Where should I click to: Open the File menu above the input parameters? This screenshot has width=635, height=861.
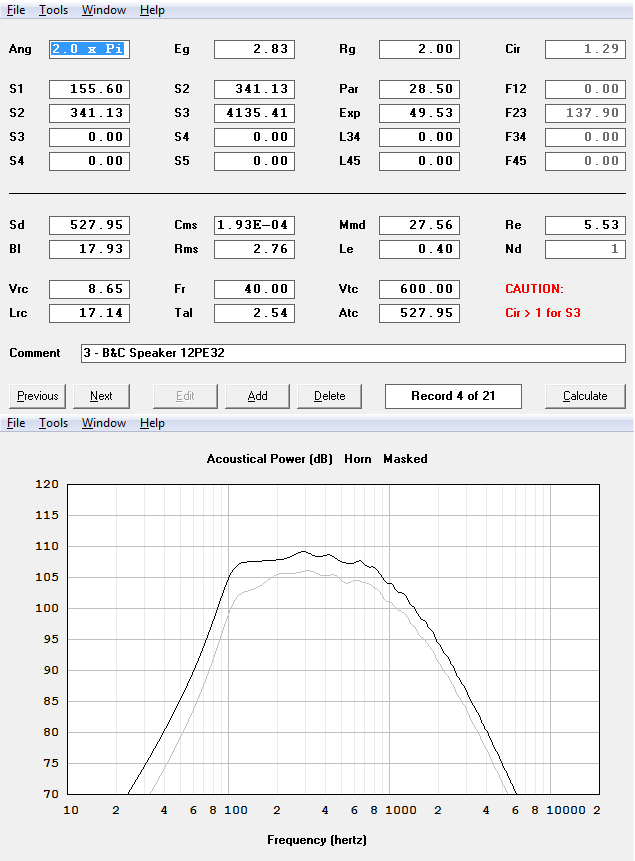click(16, 10)
